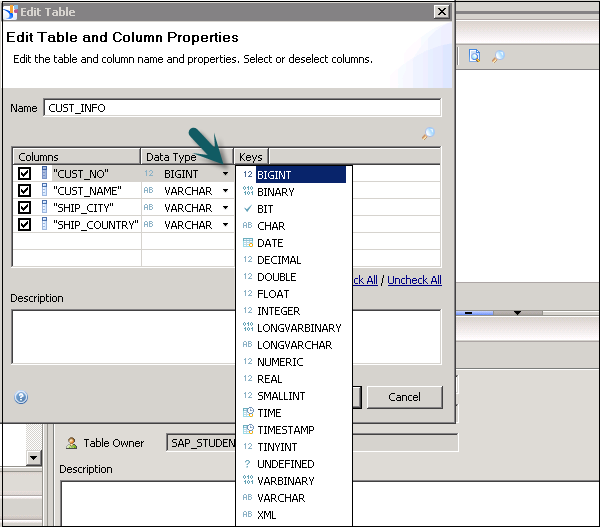
Task: Click the search magnifier icon above Keys column
Action: coord(428,134)
